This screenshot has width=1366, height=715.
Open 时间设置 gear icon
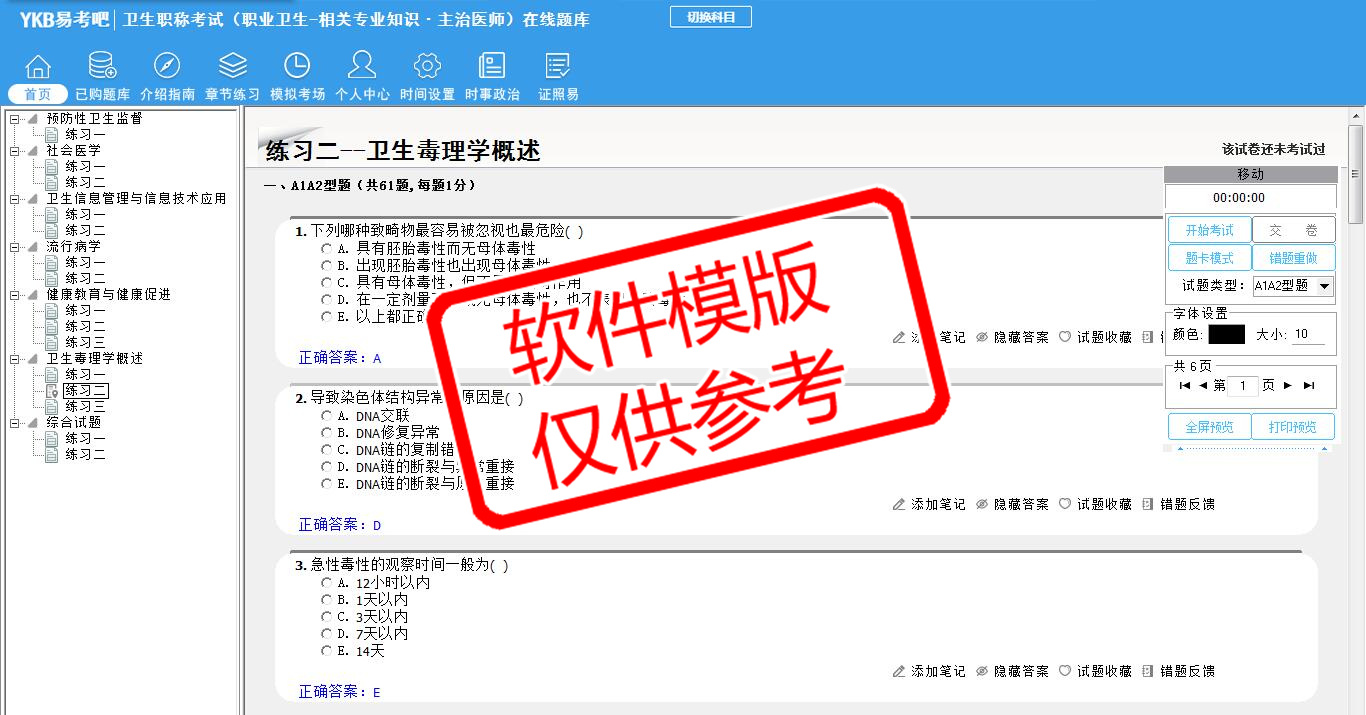click(427, 67)
